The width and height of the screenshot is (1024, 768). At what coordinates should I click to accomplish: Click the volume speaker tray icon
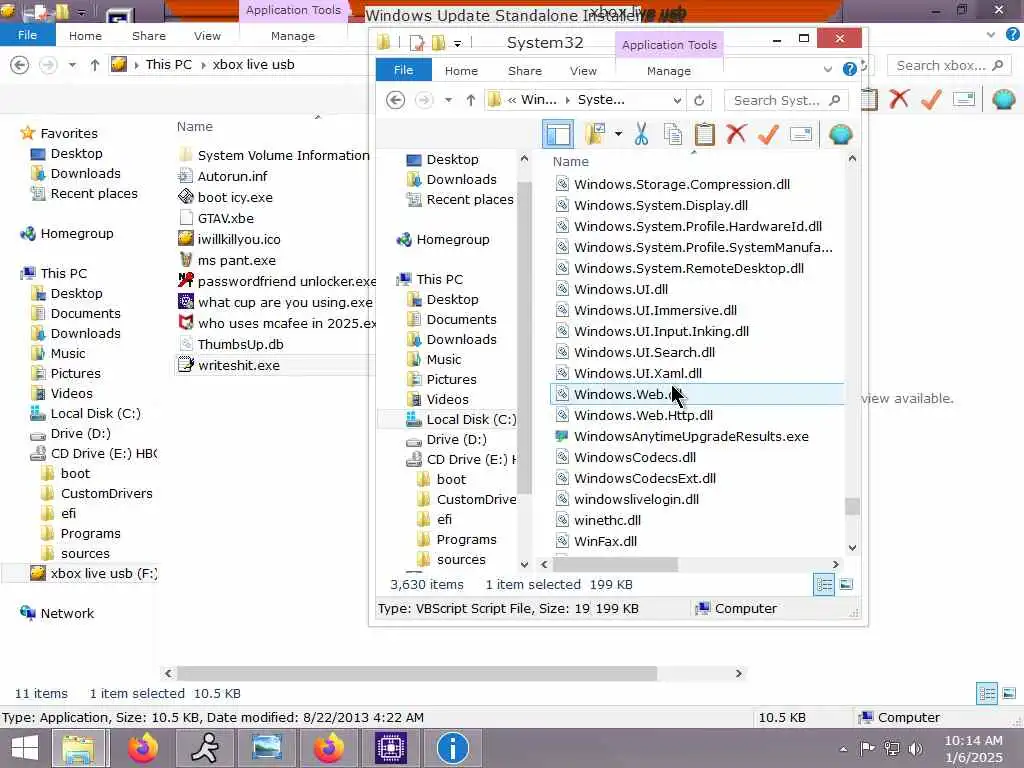(916, 749)
